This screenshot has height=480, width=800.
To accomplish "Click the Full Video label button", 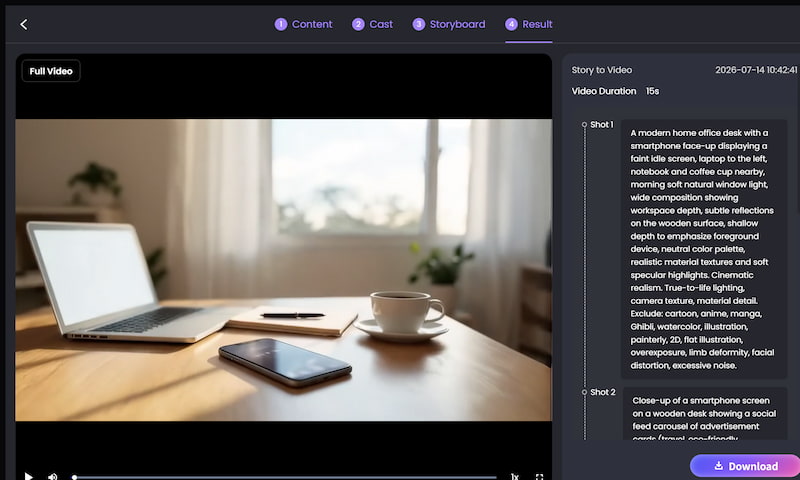I will click(51, 71).
